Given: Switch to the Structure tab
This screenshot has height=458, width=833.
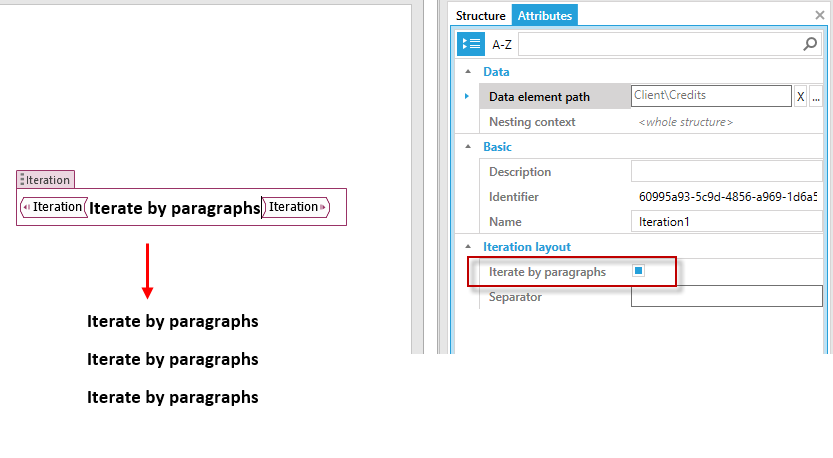Looking at the screenshot, I should [x=480, y=16].
